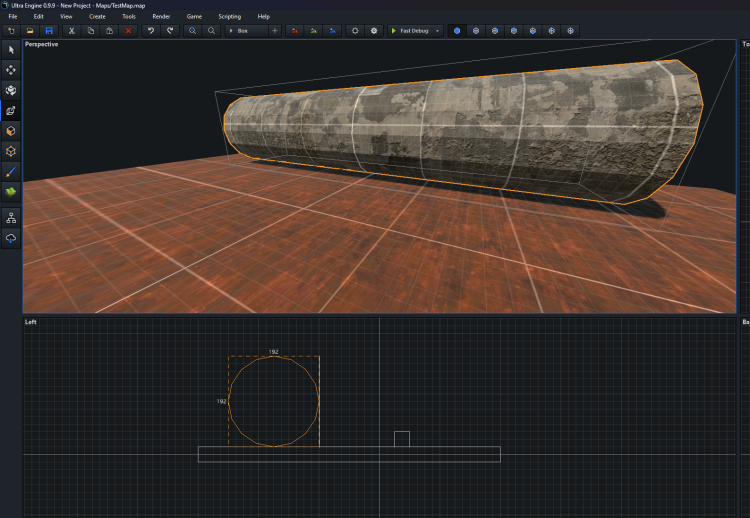This screenshot has width=750, height=518.
Task: Toggle the highlighted first view mode button
Action: coord(457,31)
